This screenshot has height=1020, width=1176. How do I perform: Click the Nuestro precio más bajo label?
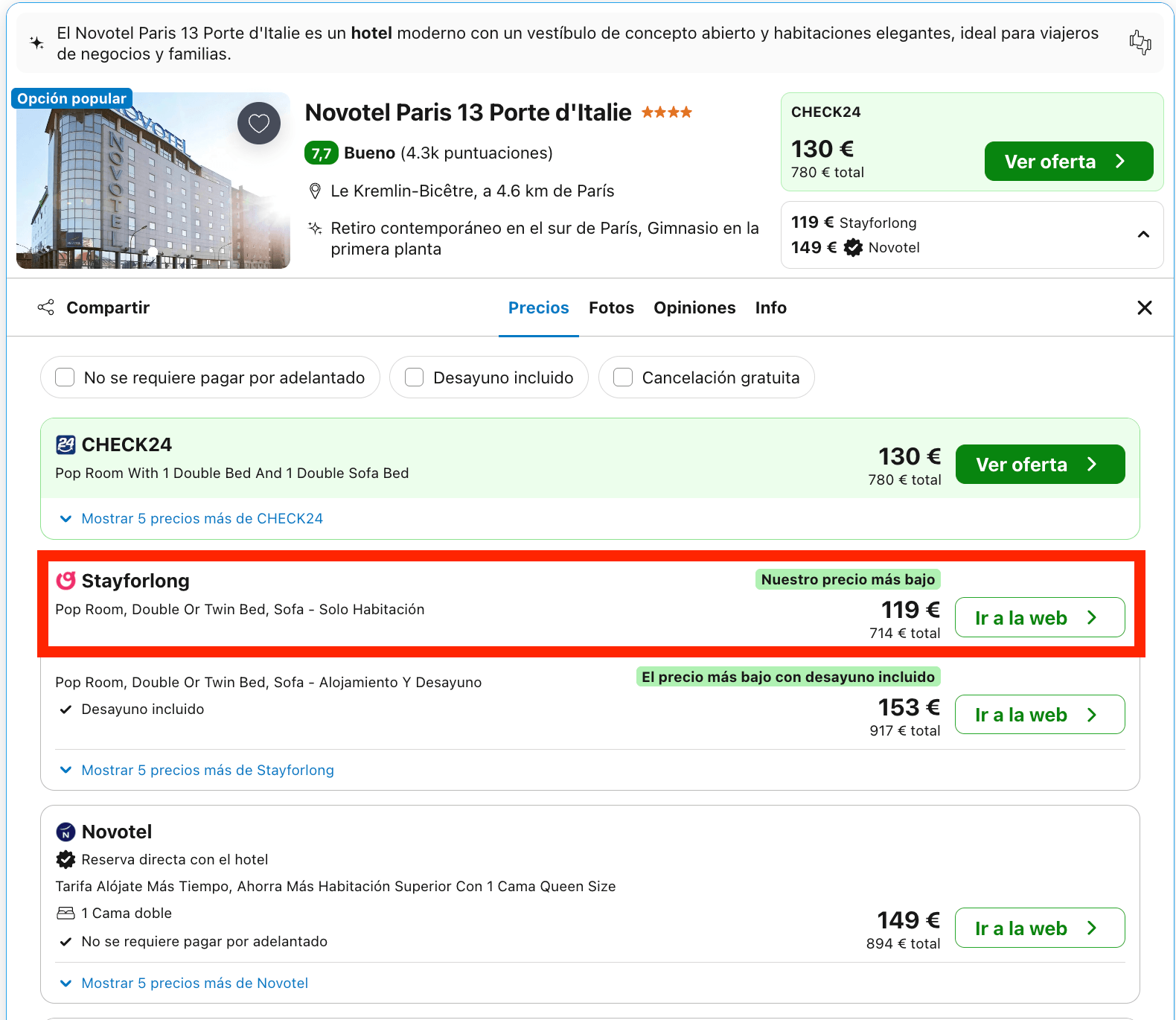tap(848, 579)
